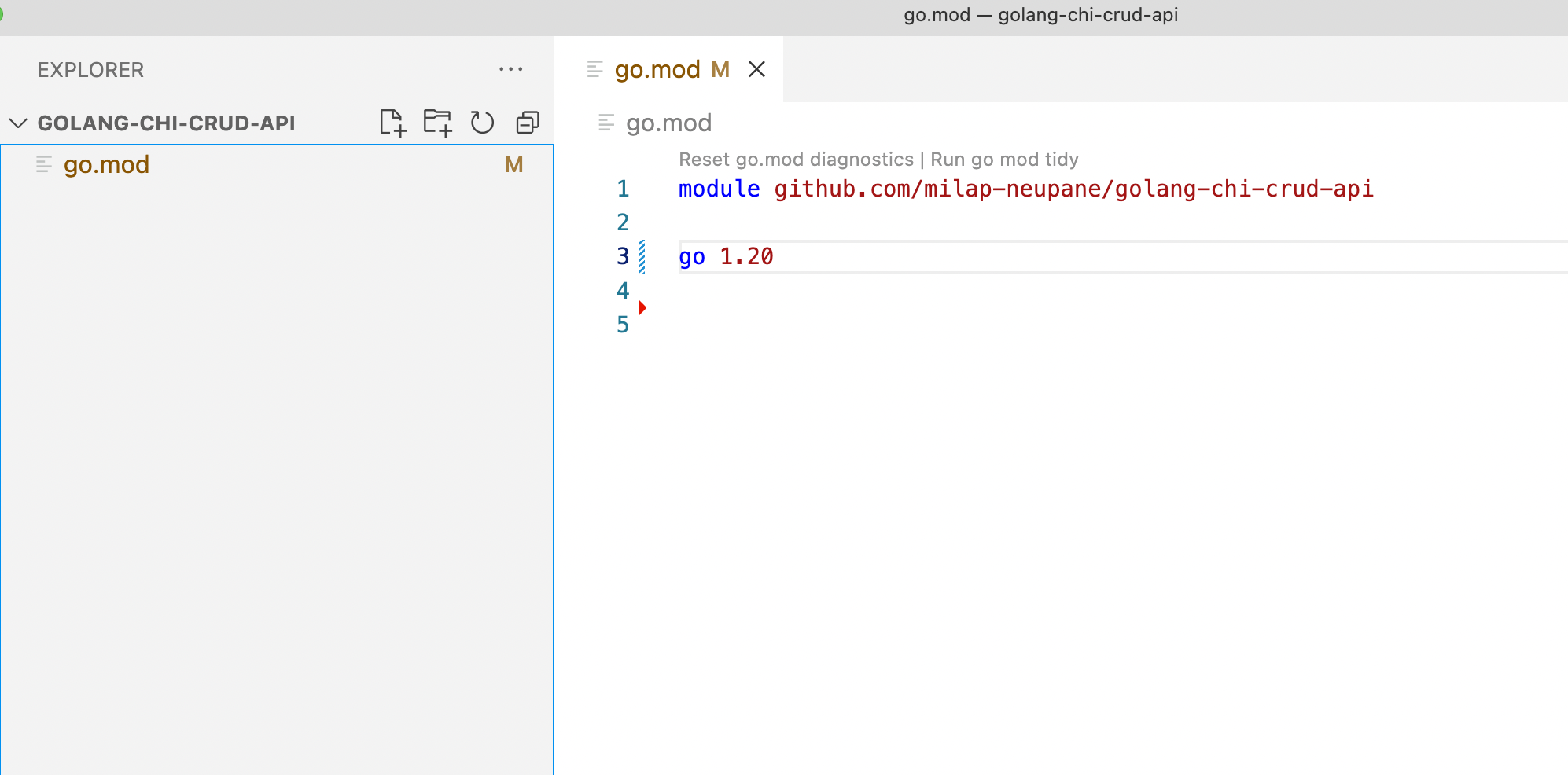Select the go.mod editor tab
This screenshot has height=775, width=1568.
[x=657, y=70]
